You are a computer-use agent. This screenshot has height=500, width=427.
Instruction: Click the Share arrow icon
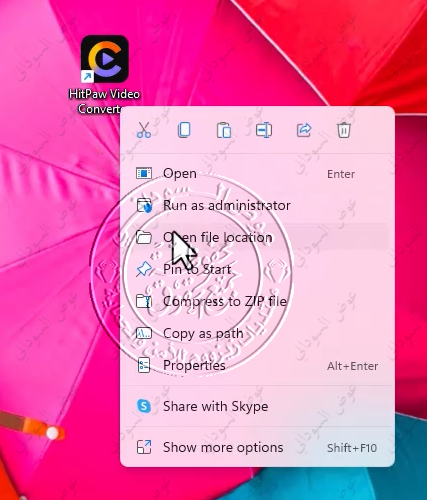click(x=304, y=130)
